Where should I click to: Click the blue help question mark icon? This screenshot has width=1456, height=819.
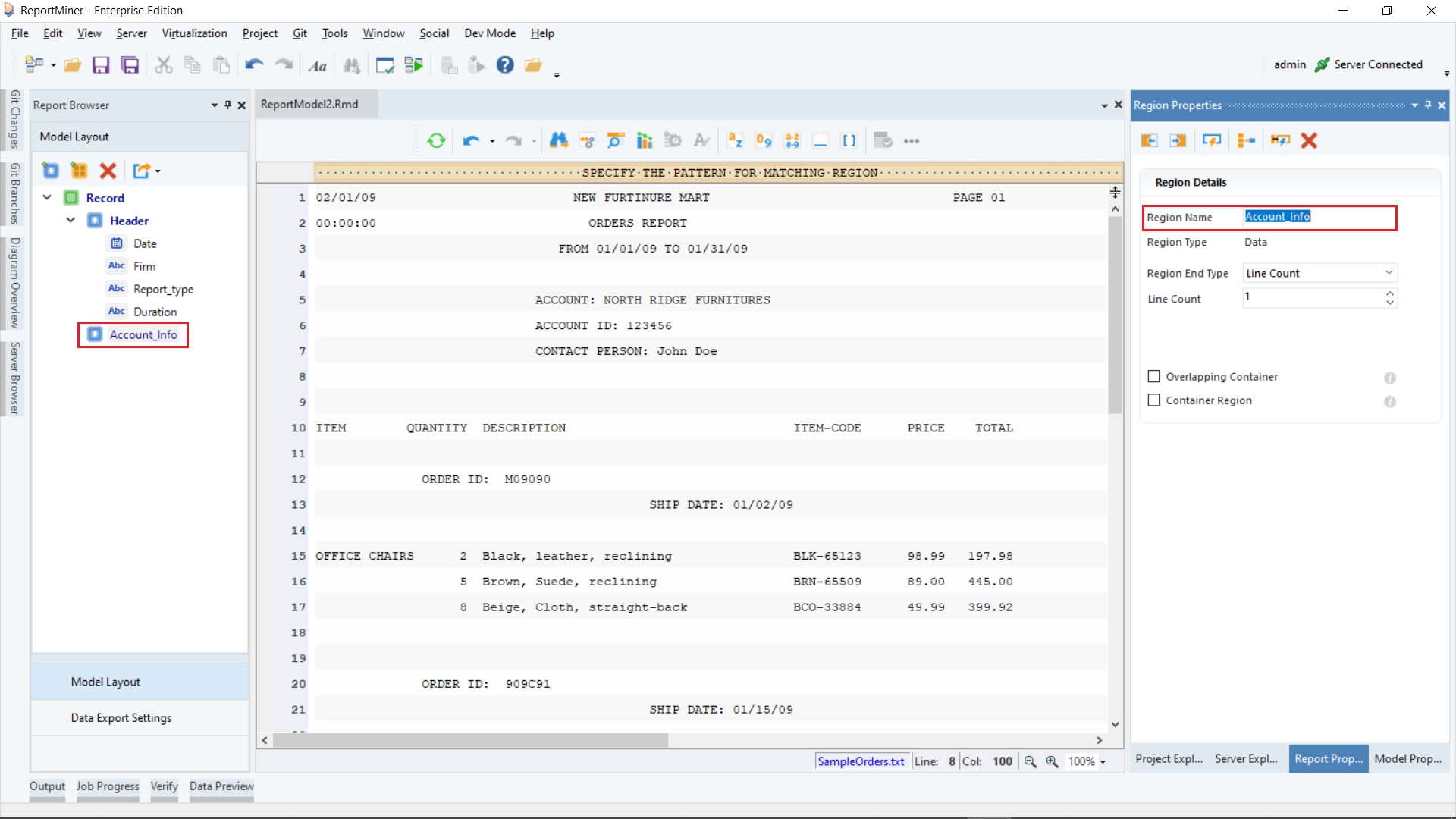[x=505, y=65]
